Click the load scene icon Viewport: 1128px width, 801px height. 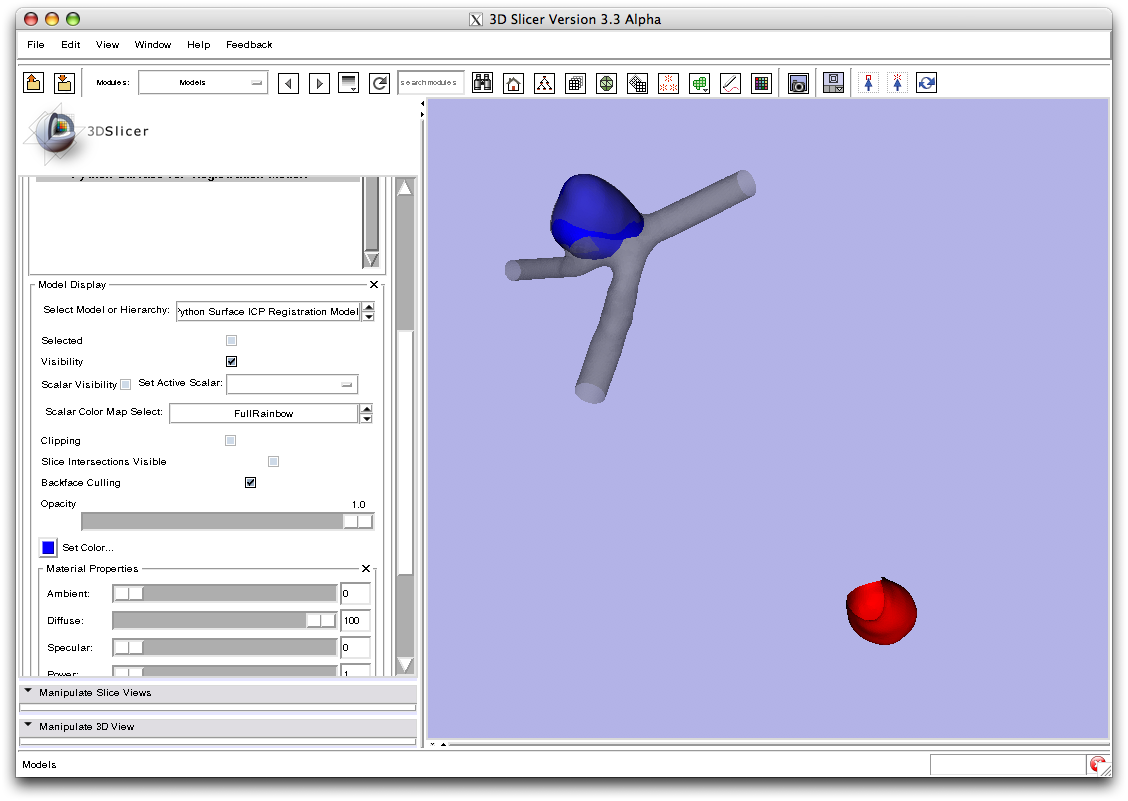pos(34,83)
